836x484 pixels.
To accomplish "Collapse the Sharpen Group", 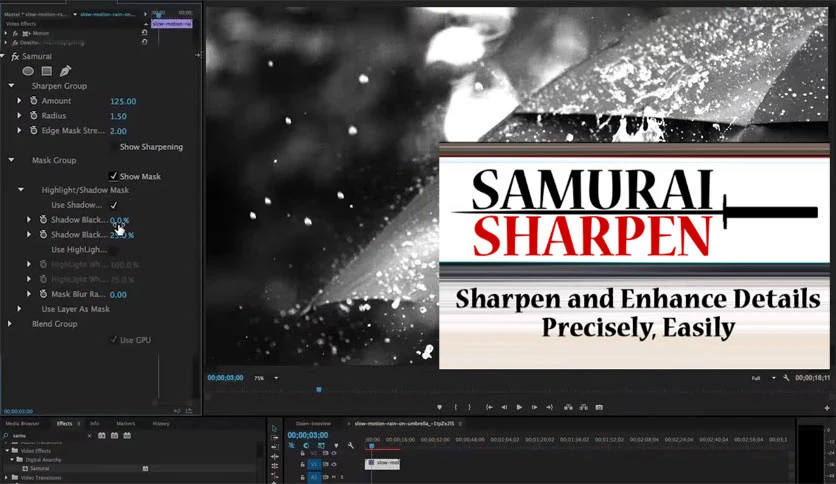I will click(x=11, y=85).
